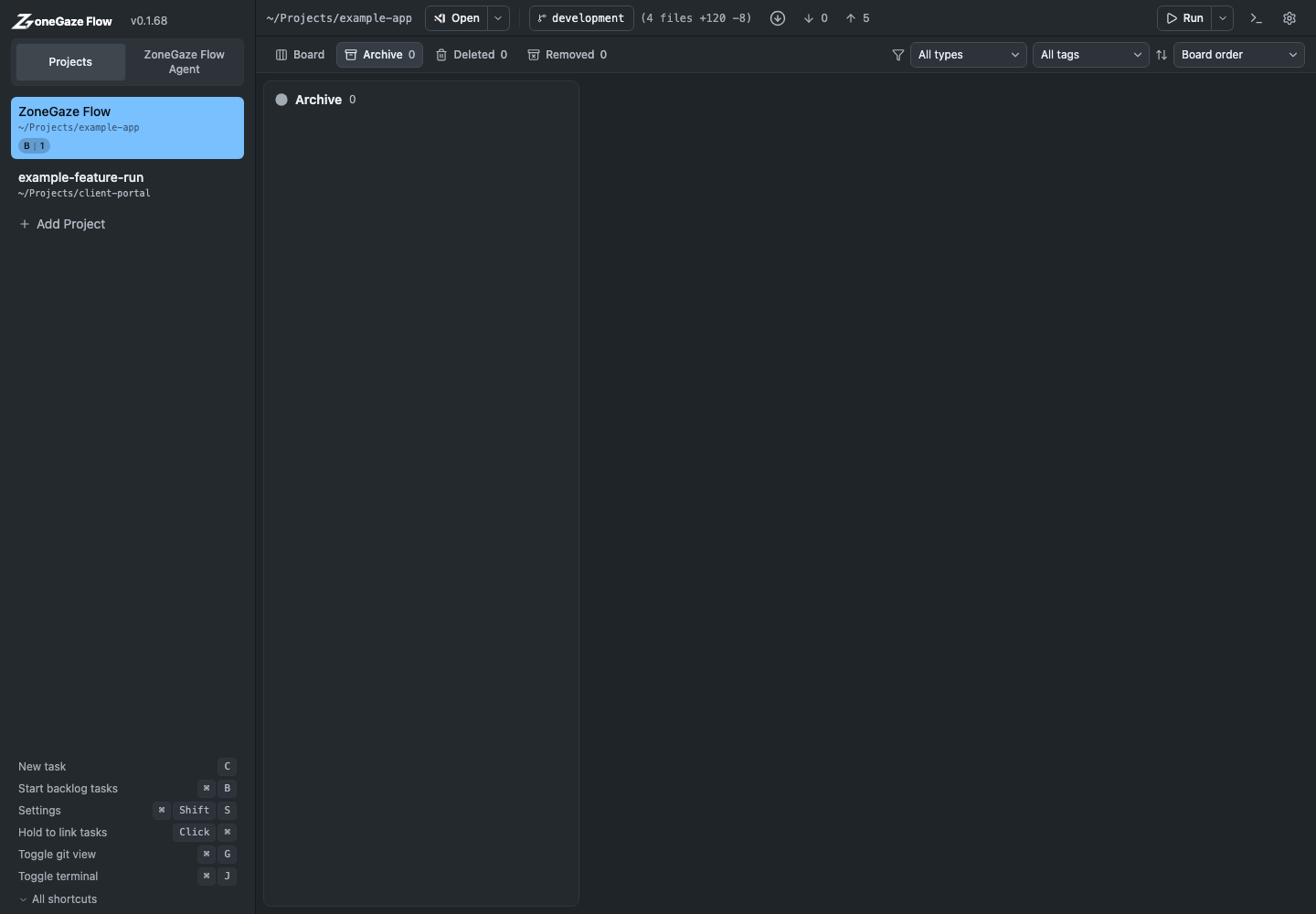Open settings gear icon
The width and height of the screenshot is (1316, 914).
tap(1289, 18)
